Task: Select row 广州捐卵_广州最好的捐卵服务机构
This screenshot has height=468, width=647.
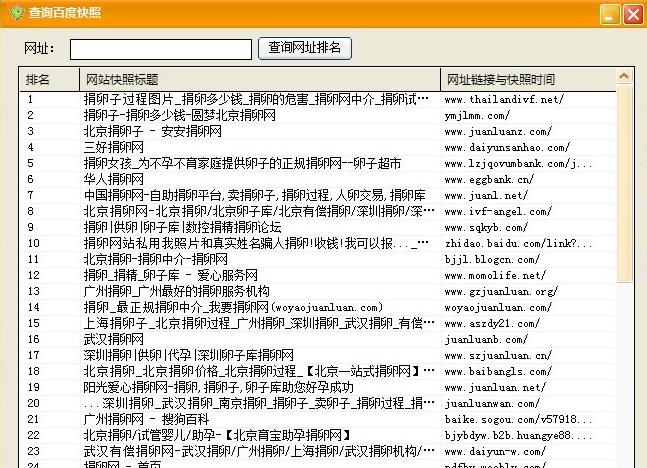Action: [x=318, y=292]
